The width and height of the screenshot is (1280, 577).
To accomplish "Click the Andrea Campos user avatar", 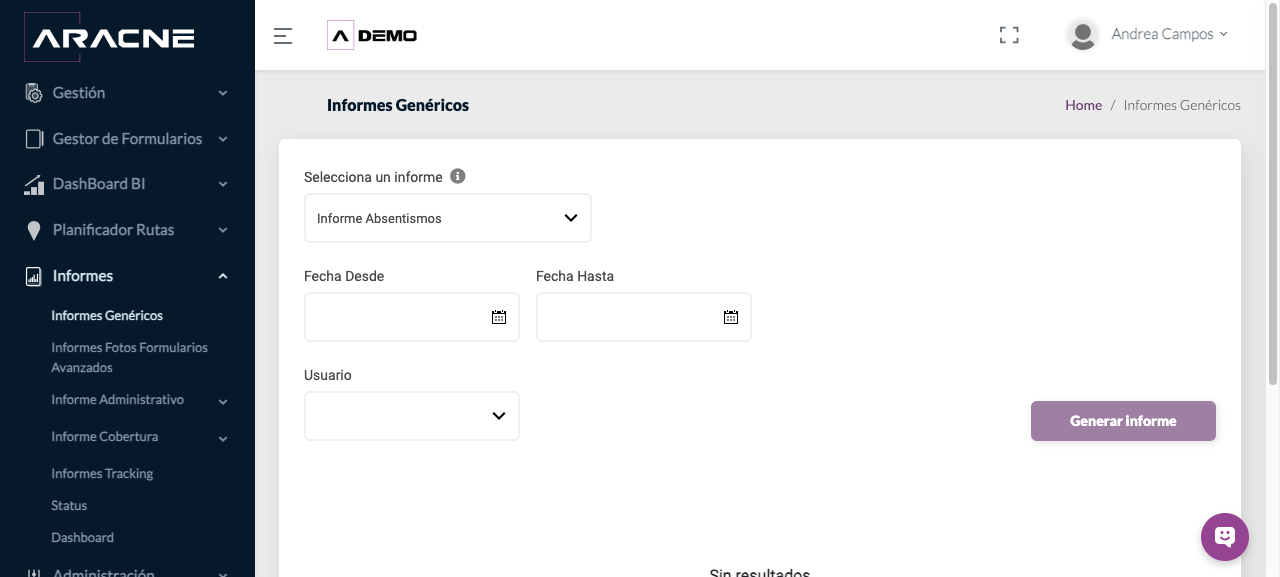I will coord(1083,35).
